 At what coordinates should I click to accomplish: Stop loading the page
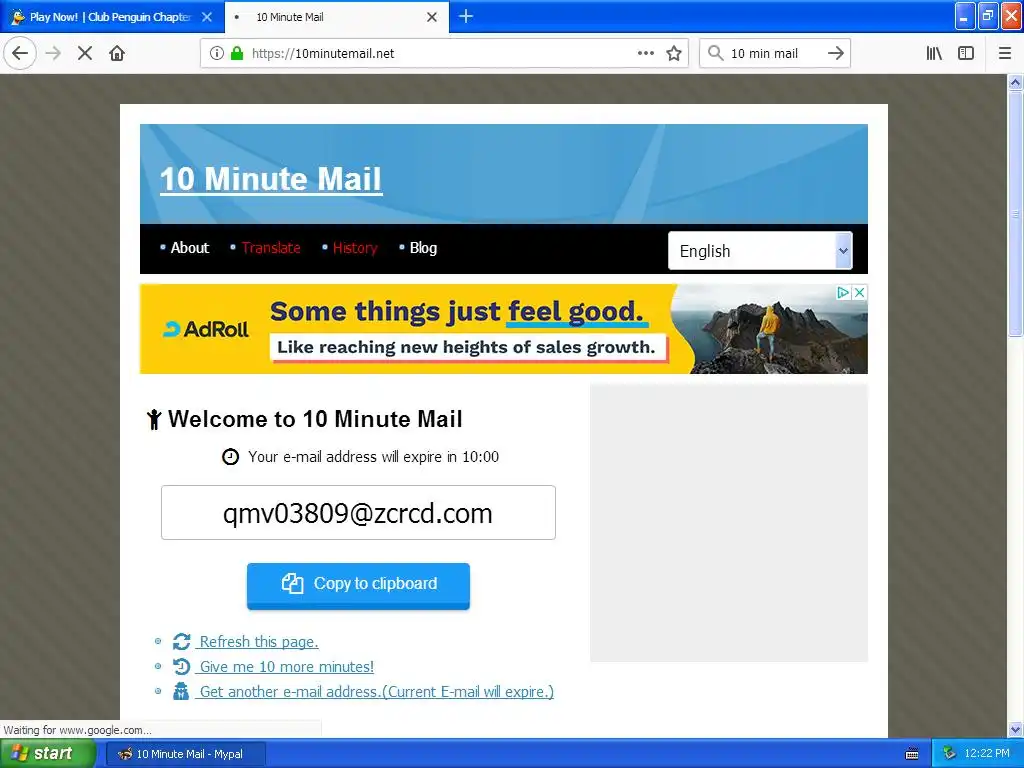[85, 53]
